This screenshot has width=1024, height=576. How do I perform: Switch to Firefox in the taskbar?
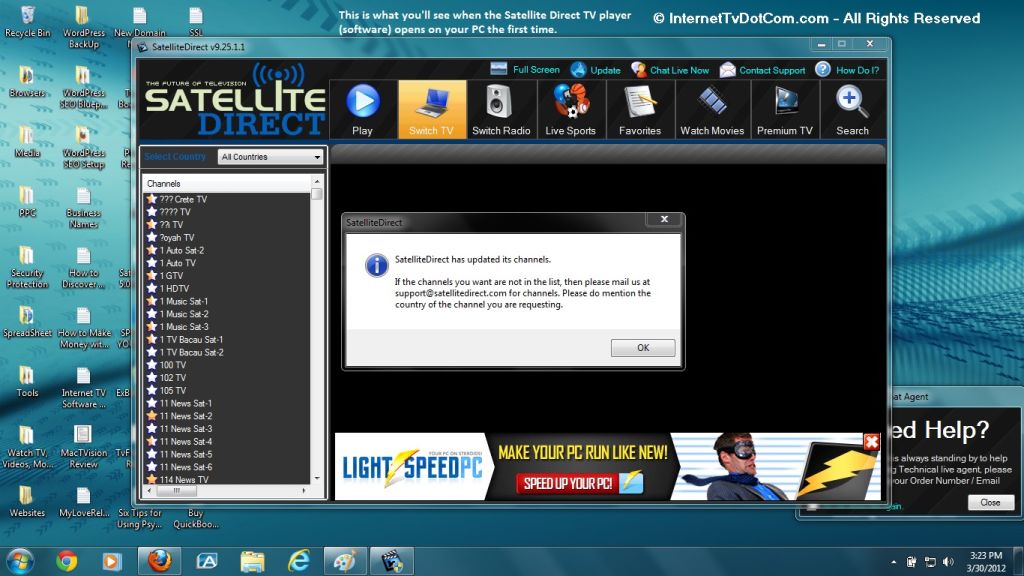pyautogui.click(x=159, y=561)
